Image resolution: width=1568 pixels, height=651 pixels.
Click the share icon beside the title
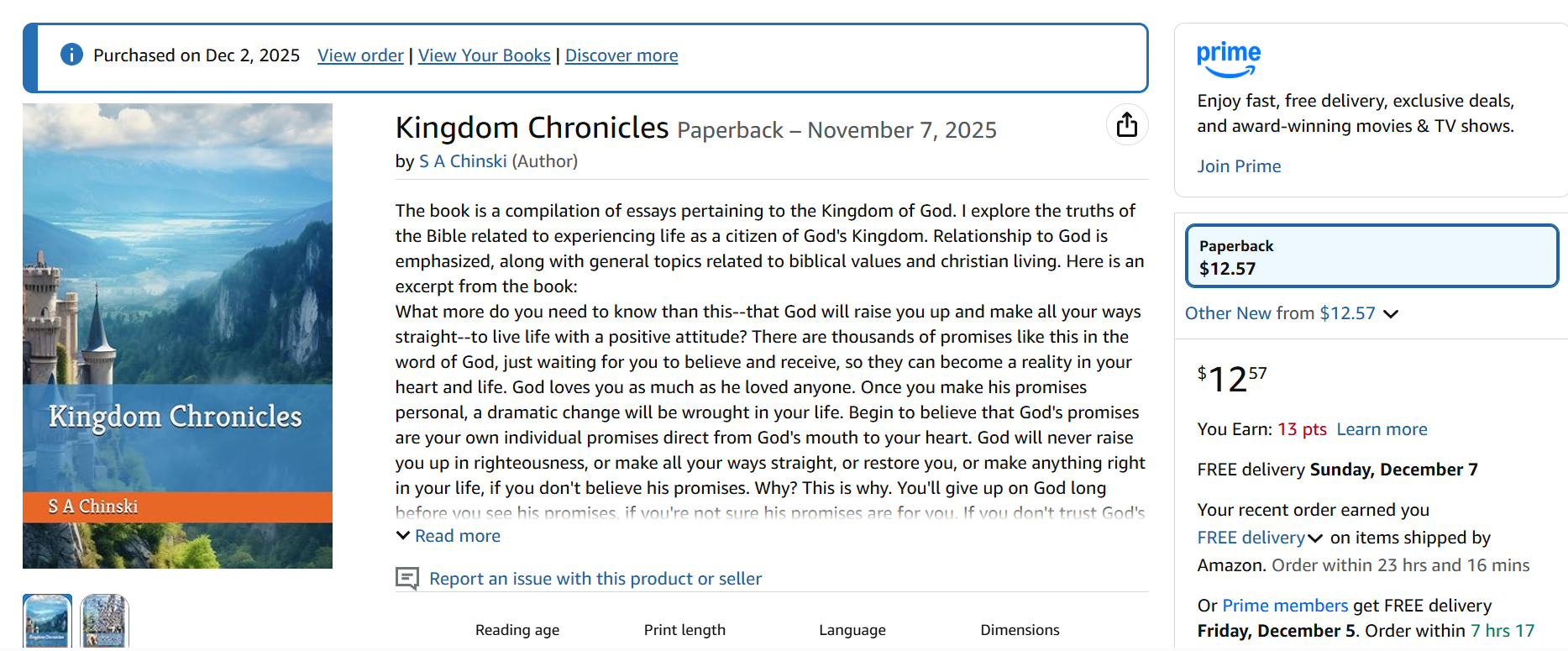[x=1127, y=125]
